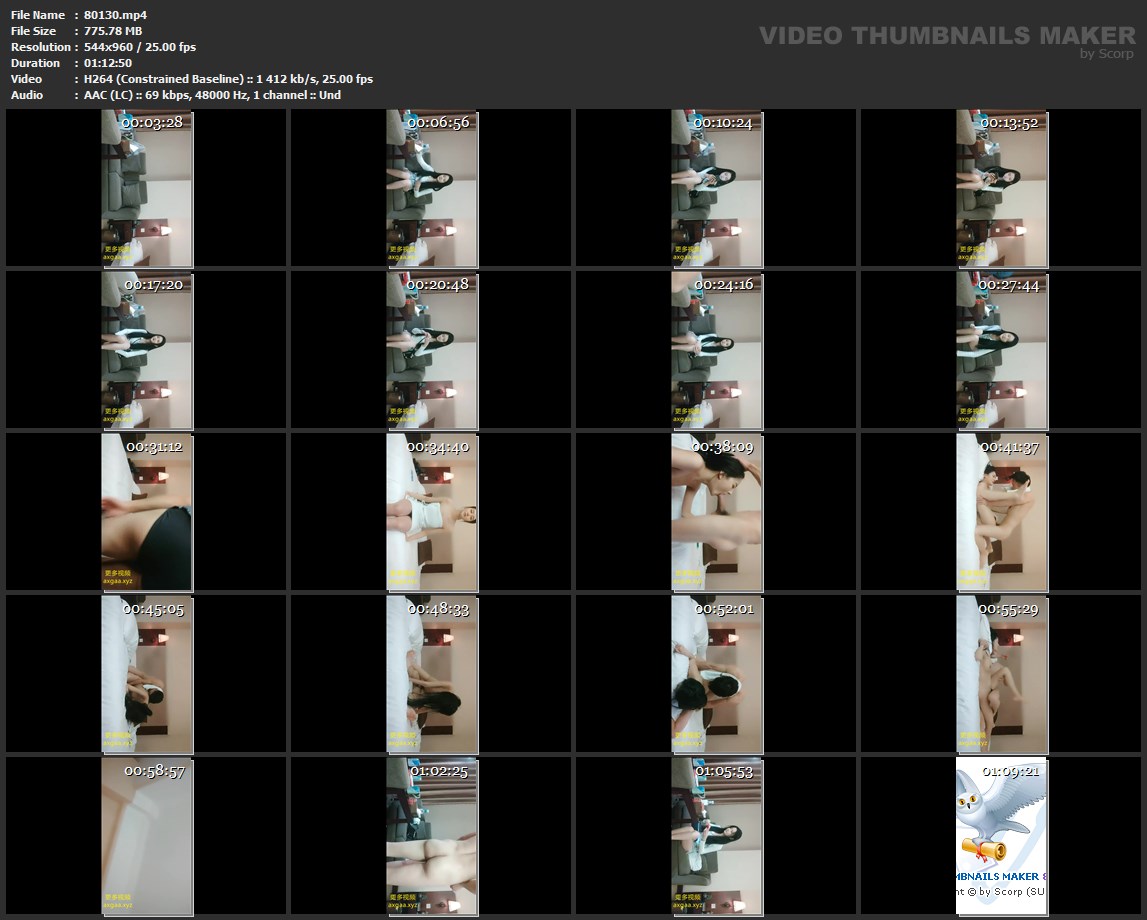The height and width of the screenshot is (920, 1147).
Task: Select the thumbnail stamped 00:10:24
Action: 716,188
